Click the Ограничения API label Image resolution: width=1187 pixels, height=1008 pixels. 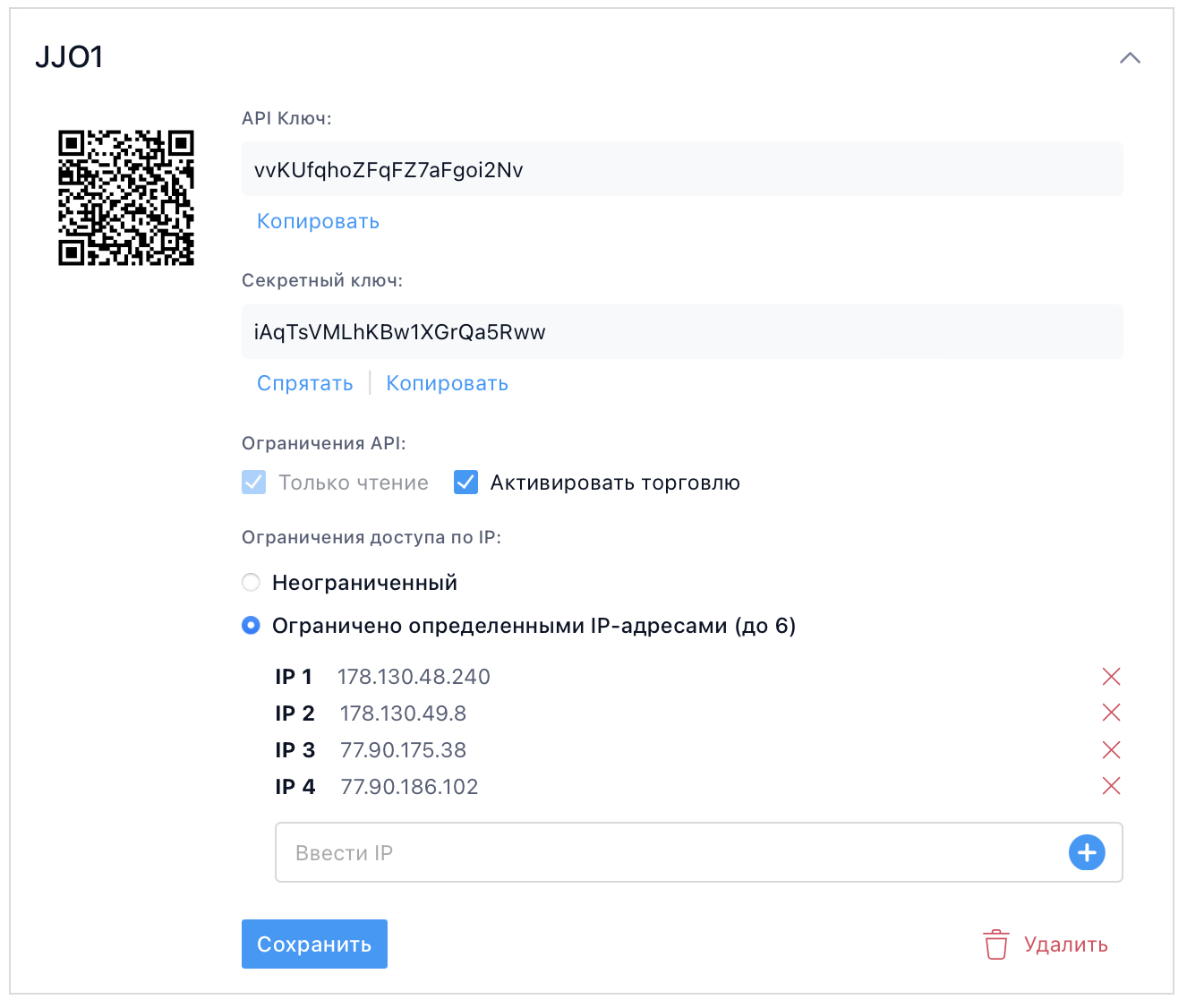[x=324, y=443]
